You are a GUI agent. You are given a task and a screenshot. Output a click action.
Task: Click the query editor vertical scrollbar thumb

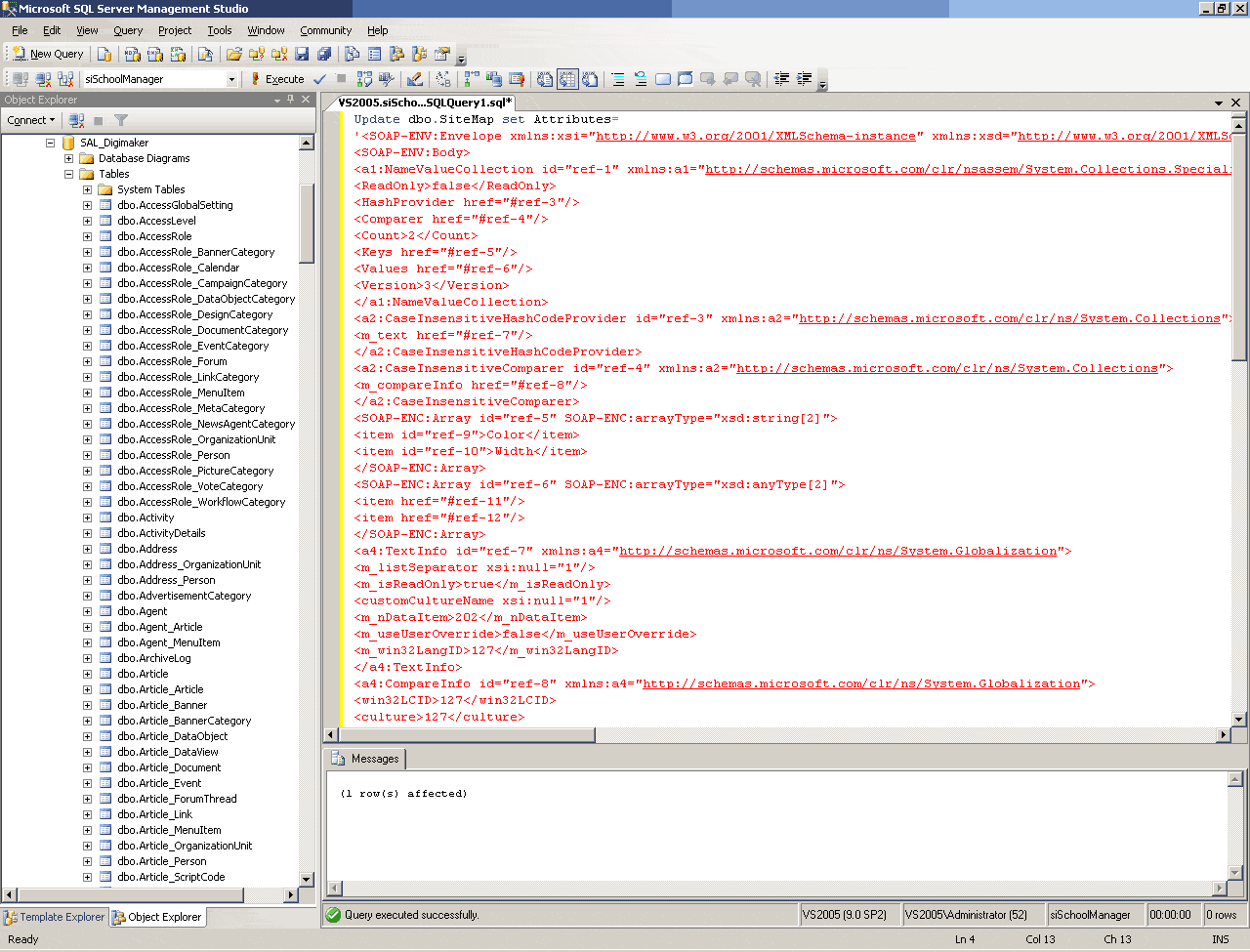tap(1239, 245)
